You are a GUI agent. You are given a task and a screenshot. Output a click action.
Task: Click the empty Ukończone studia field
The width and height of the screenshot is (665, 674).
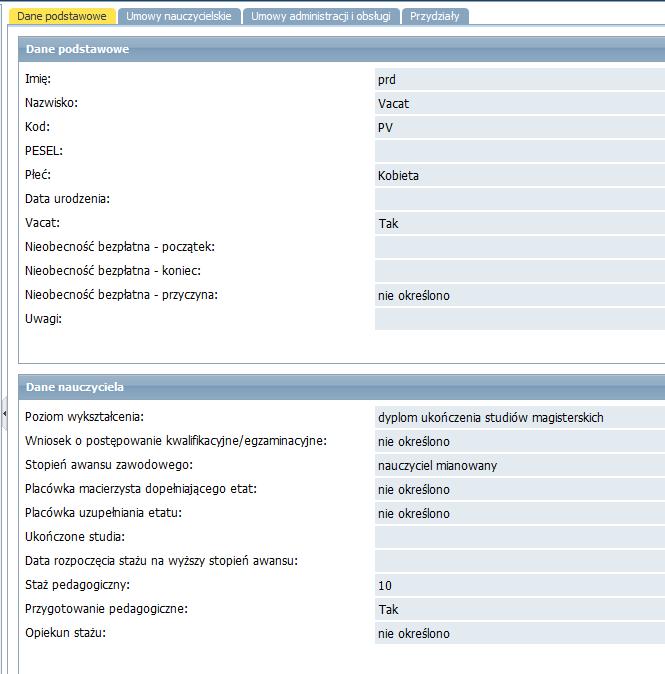[x=520, y=537]
